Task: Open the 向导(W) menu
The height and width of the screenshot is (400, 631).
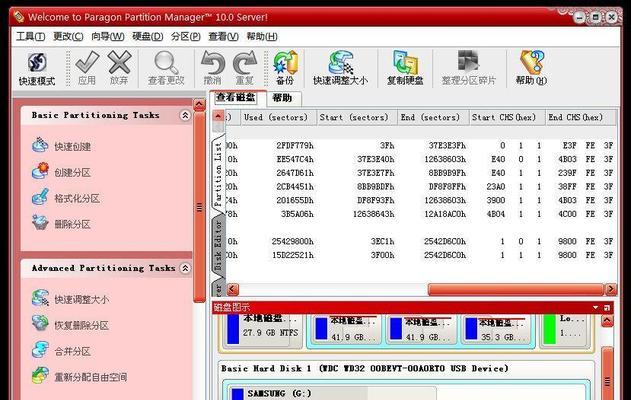Action: pyautogui.click(x=108, y=37)
